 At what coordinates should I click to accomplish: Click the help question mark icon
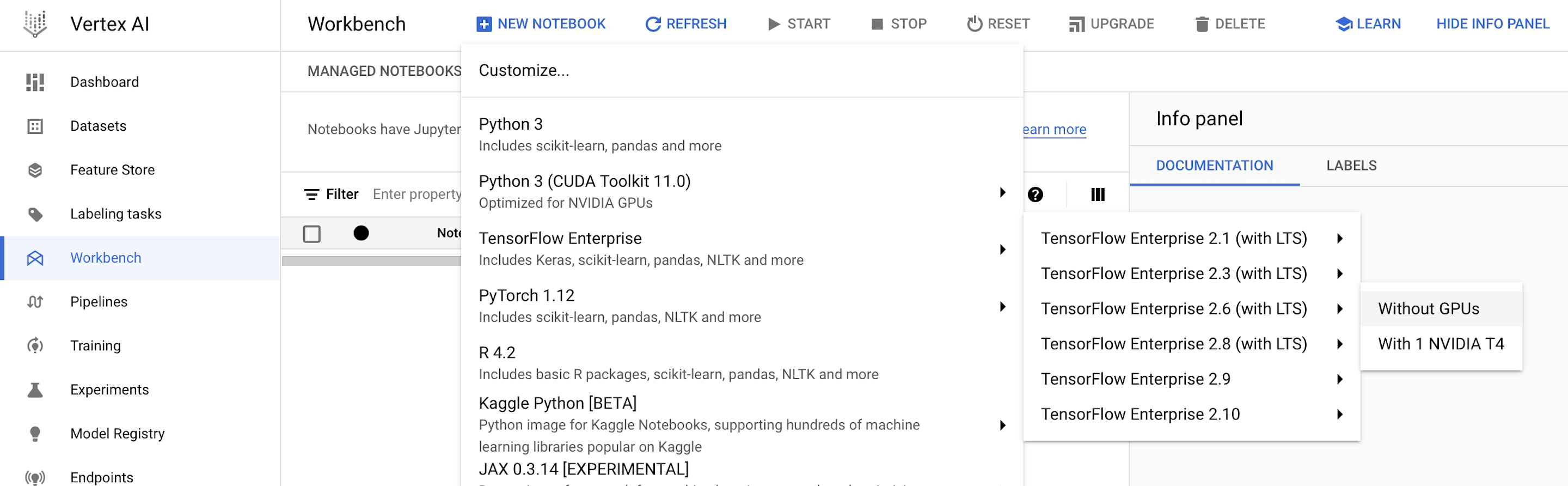[1035, 195]
